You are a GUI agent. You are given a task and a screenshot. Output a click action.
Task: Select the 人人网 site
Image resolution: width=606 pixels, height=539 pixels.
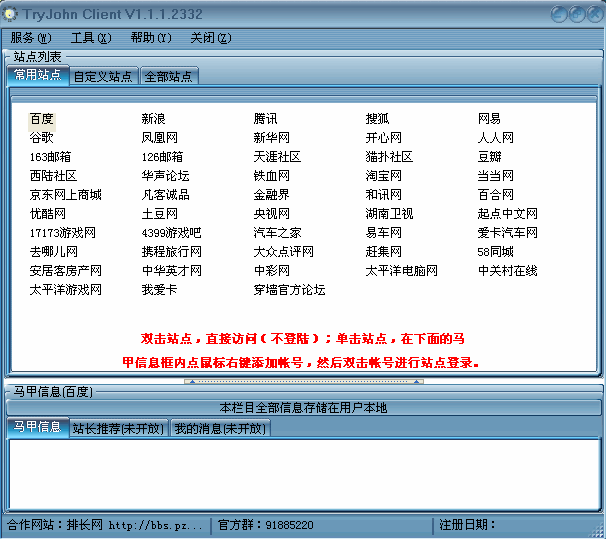coord(495,138)
